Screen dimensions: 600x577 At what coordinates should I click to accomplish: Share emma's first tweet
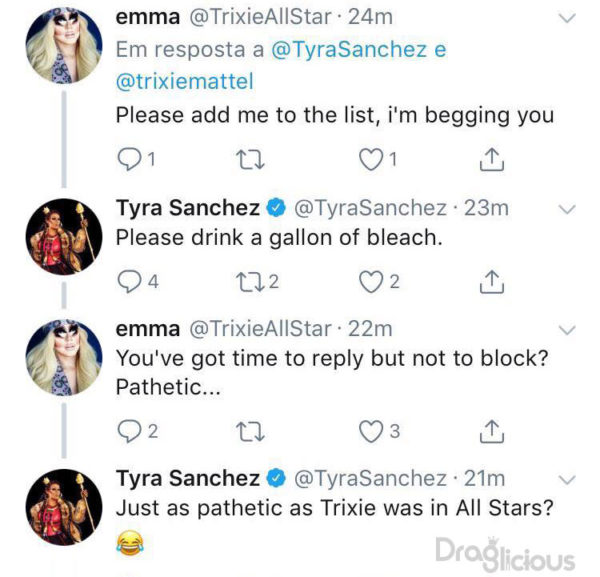[x=491, y=159]
